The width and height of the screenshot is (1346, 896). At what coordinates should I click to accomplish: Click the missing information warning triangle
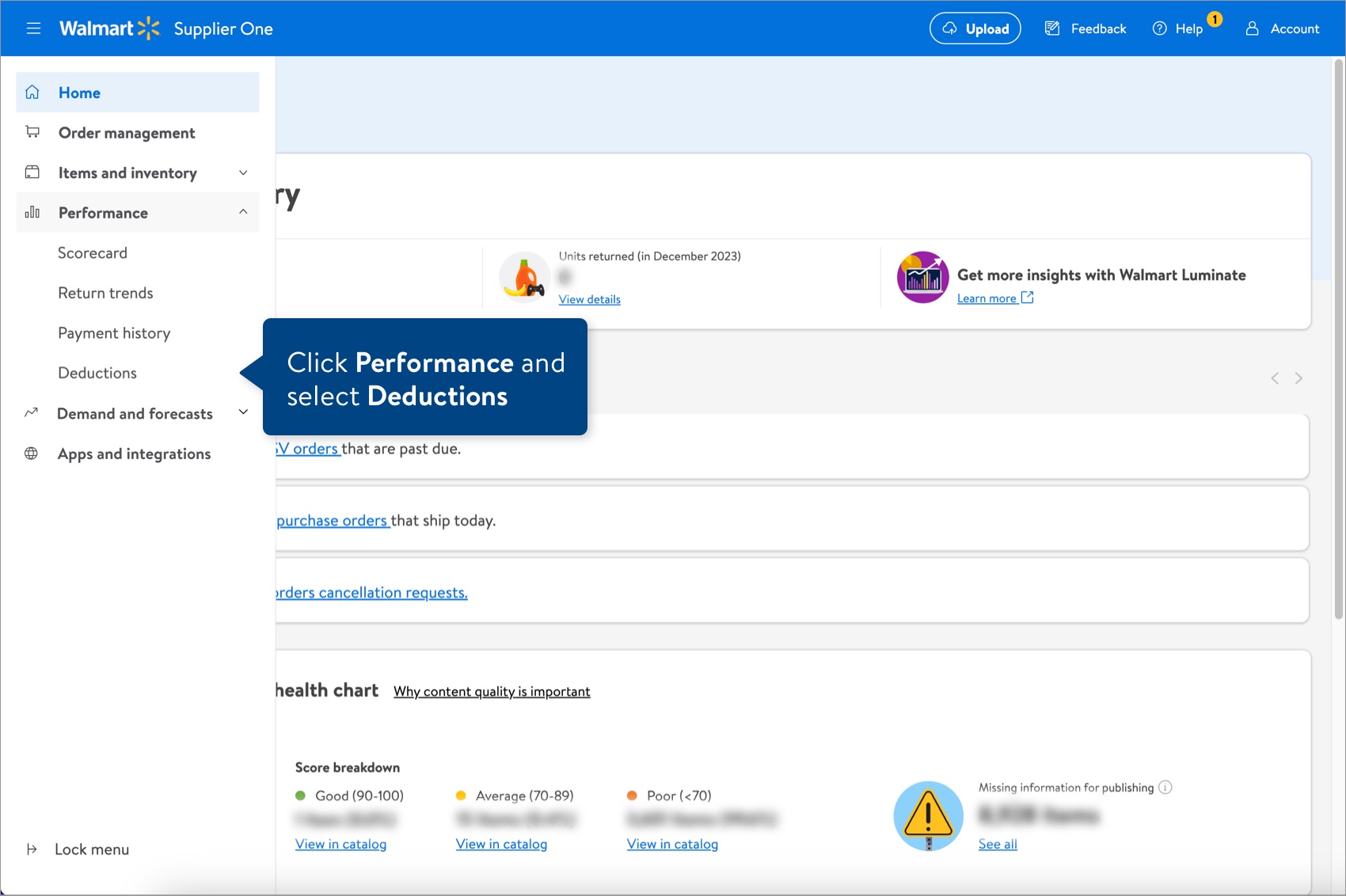click(928, 815)
